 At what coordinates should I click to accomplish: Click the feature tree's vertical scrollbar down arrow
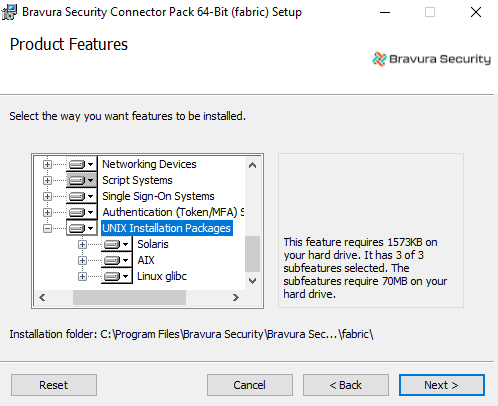[252, 281]
